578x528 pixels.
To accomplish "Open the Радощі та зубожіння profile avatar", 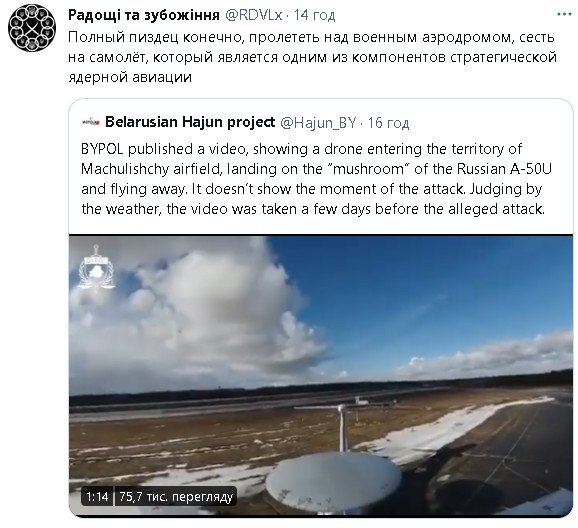I will tap(32, 28).
